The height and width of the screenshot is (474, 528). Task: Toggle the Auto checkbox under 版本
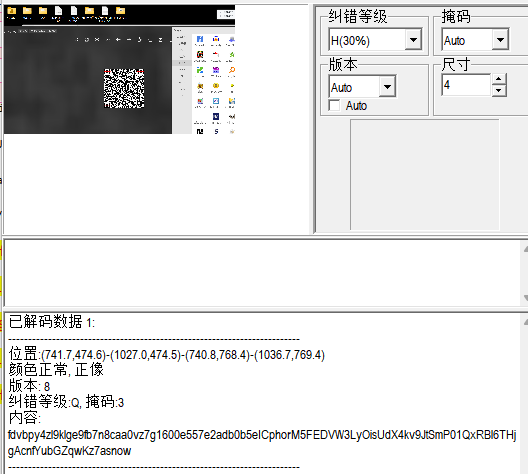pyautogui.click(x=334, y=106)
